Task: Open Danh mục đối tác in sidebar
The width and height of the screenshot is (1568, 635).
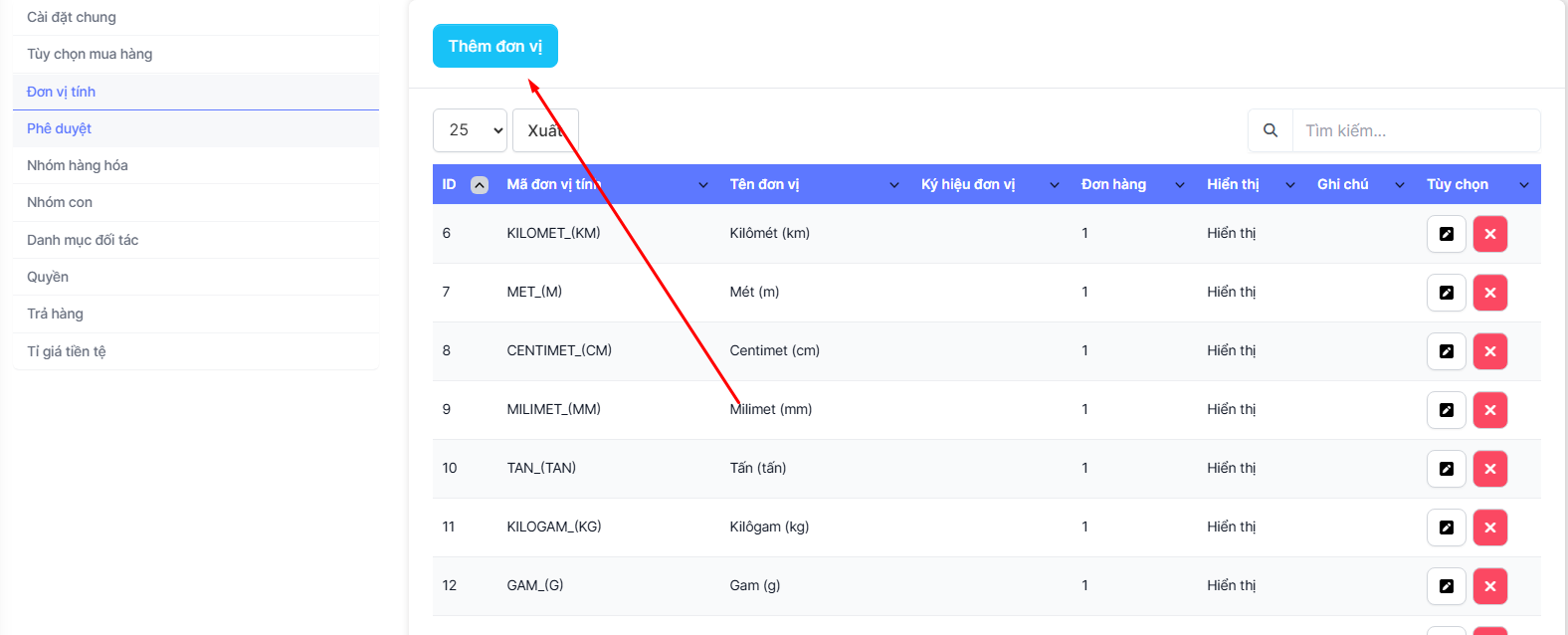Action: (83, 240)
